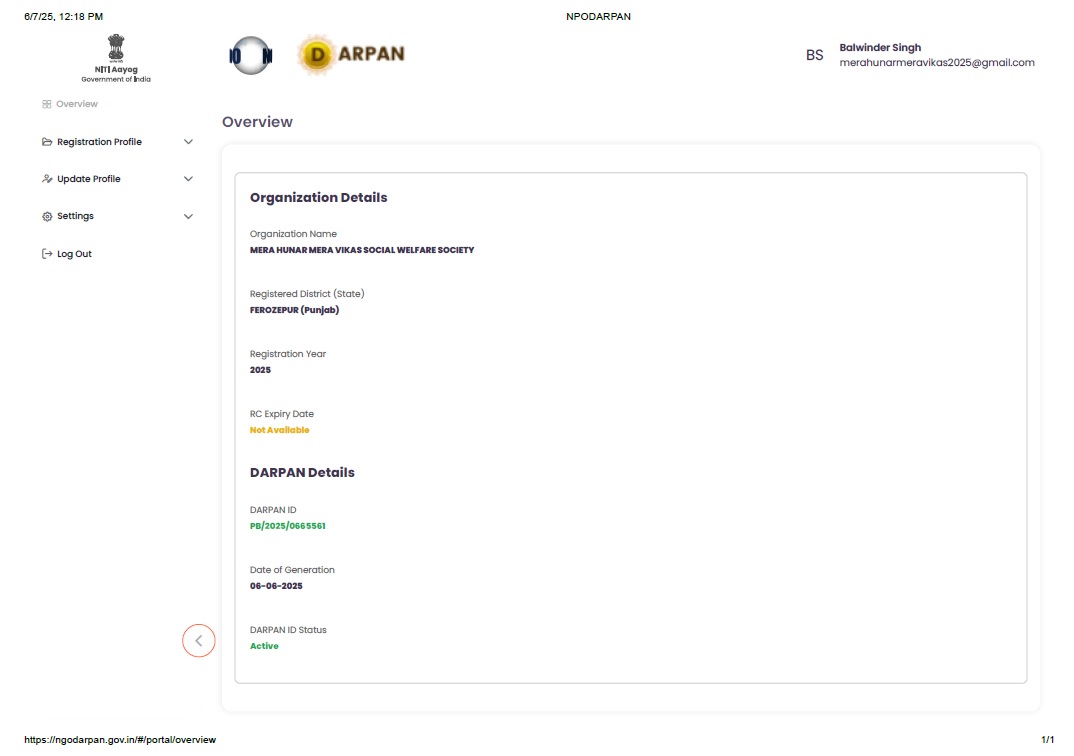The image size is (1074, 756).
Task: Click the Registered District (State) label
Action: click(x=307, y=294)
